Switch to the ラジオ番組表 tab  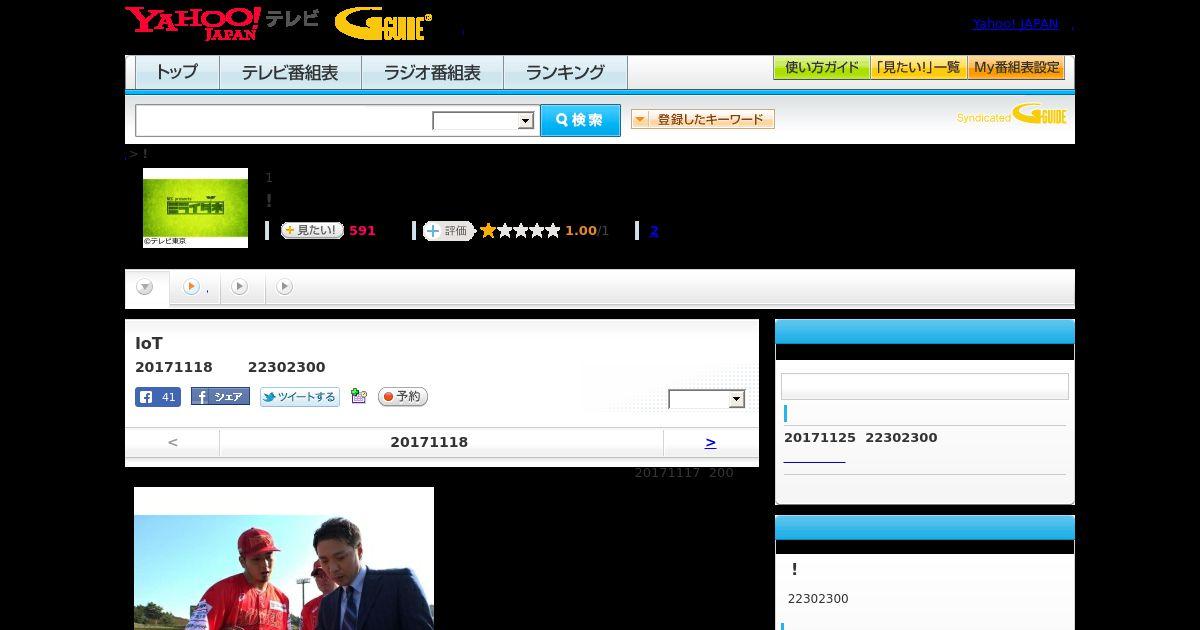click(432, 72)
